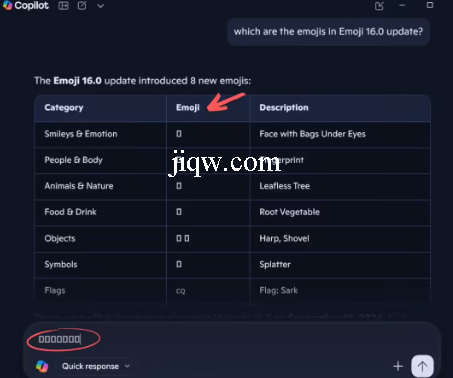Select the Root Vegetable description
This screenshot has width=453, height=378.
(x=289, y=212)
